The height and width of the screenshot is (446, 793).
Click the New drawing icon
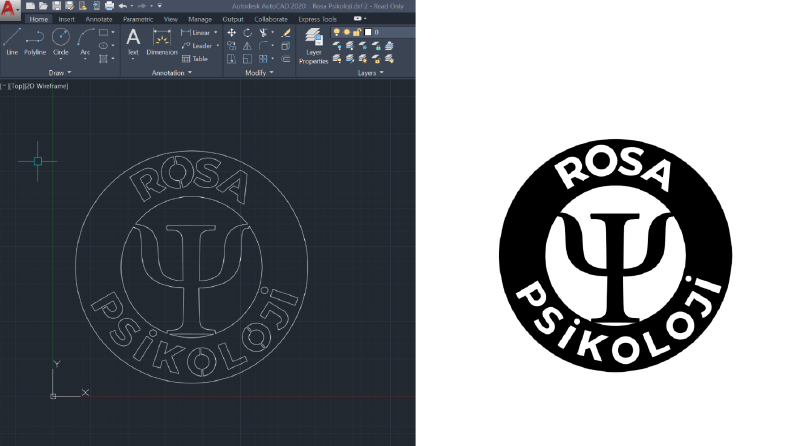(30, 6)
